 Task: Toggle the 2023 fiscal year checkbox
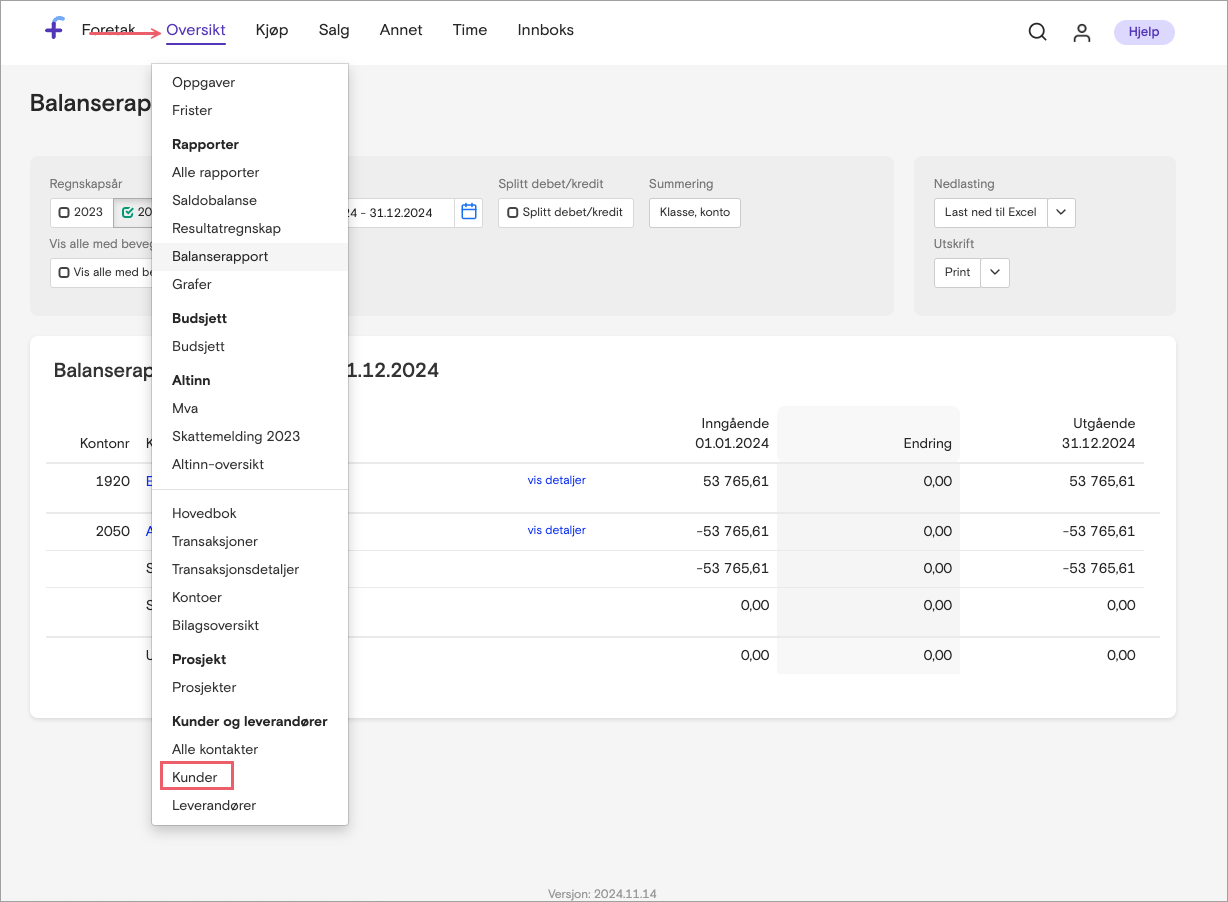click(x=64, y=212)
